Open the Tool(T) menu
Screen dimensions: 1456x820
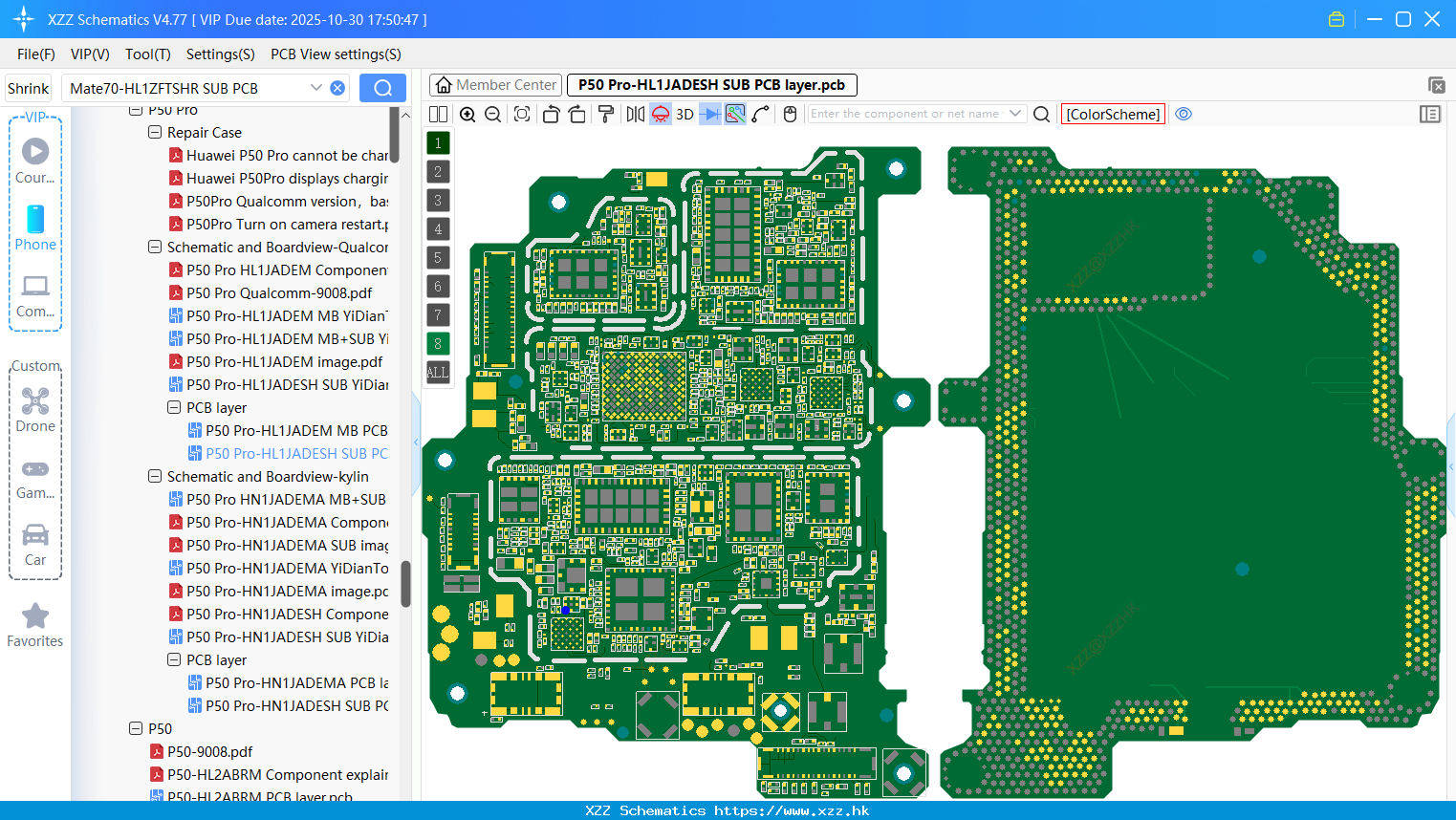click(147, 54)
